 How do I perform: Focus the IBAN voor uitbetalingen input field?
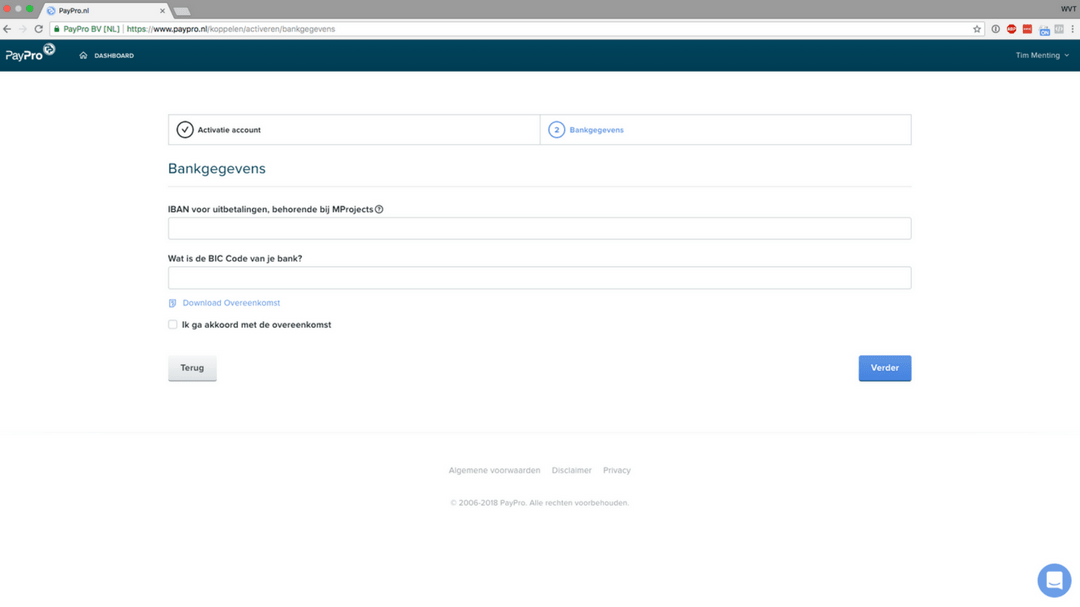click(x=539, y=229)
